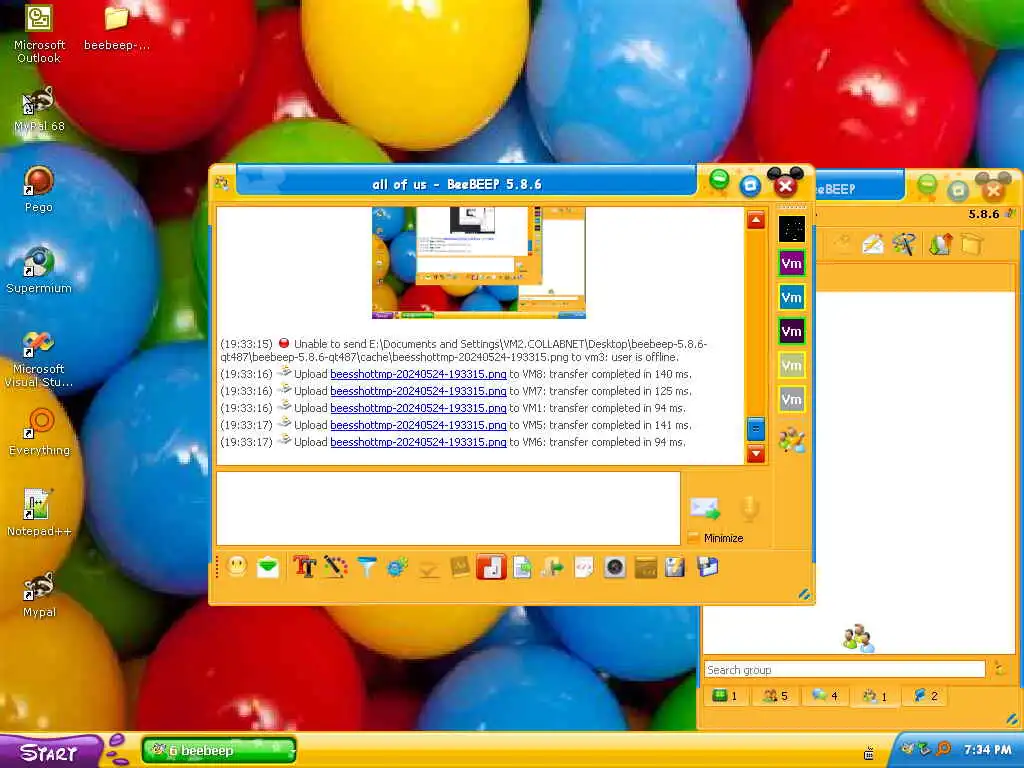
Task: Open the MyPal 68 desktop shortcut
Action: pyautogui.click(x=39, y=109)
